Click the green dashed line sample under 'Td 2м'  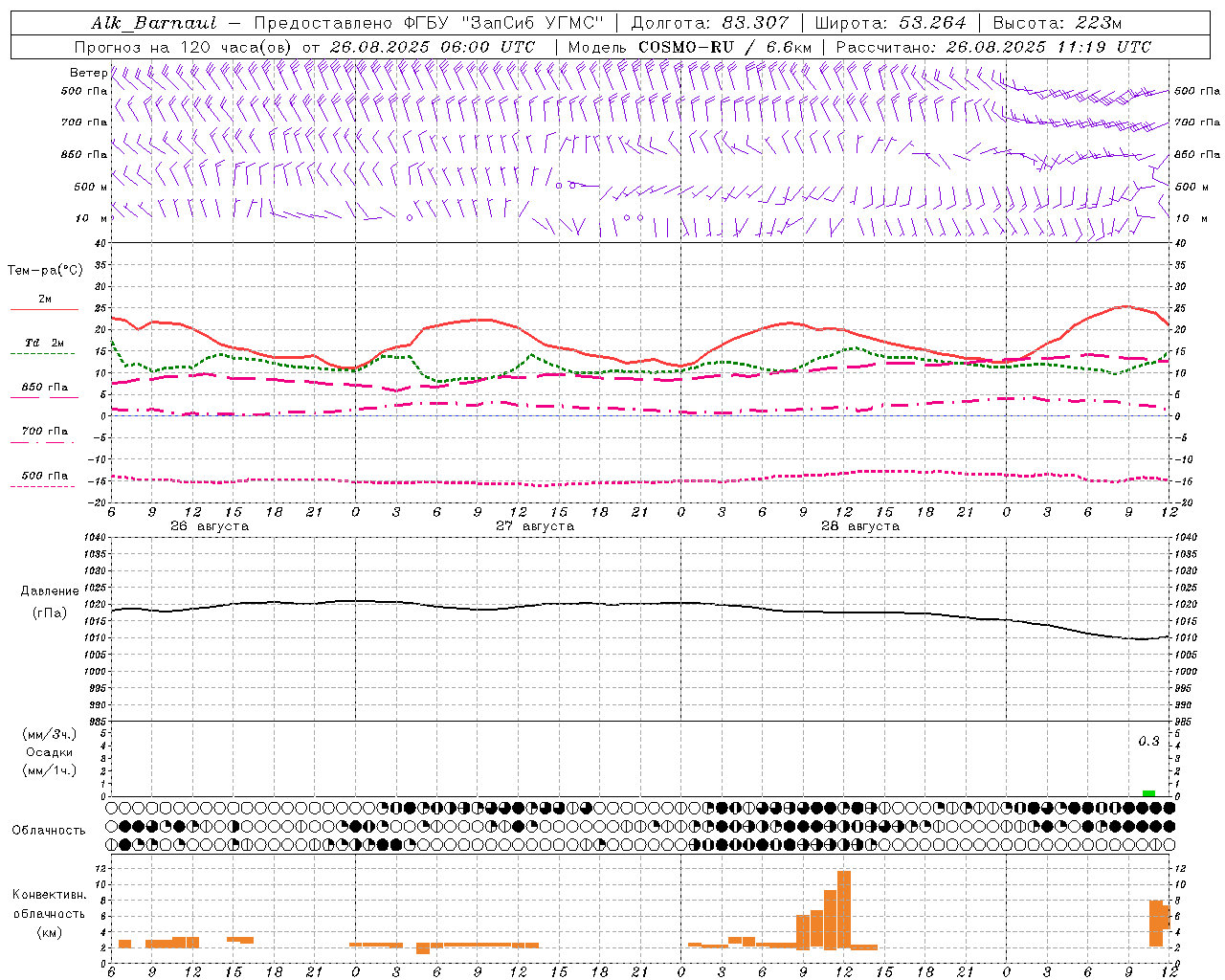(x=42, y=353)
